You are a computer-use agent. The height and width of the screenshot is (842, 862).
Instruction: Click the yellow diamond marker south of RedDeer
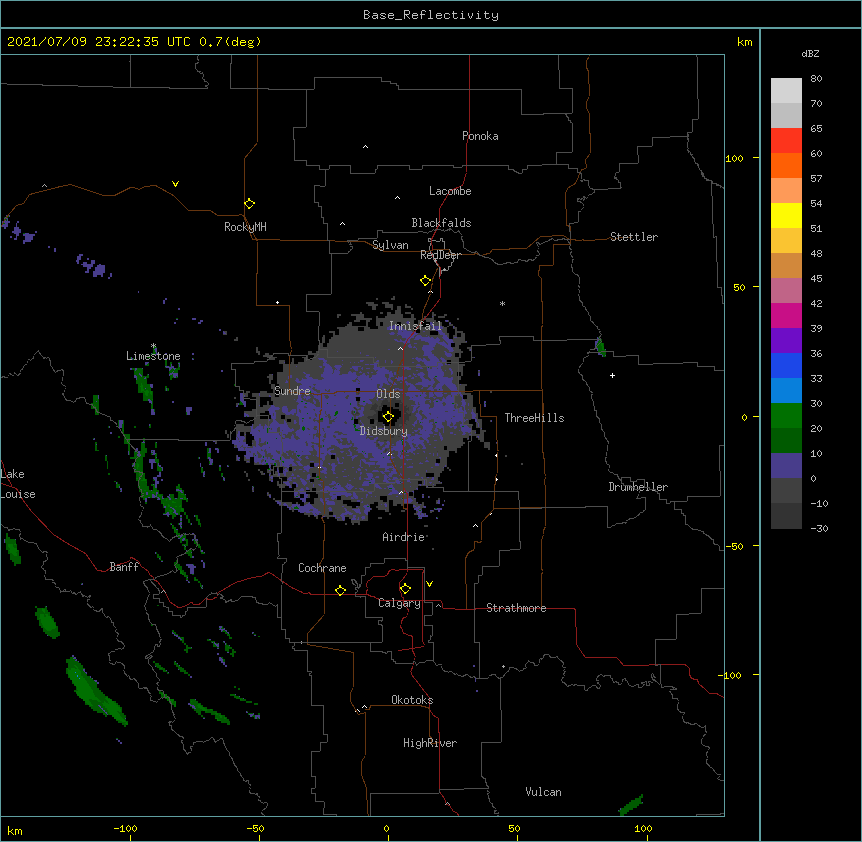pyautogui.click(x=426, y=281)
